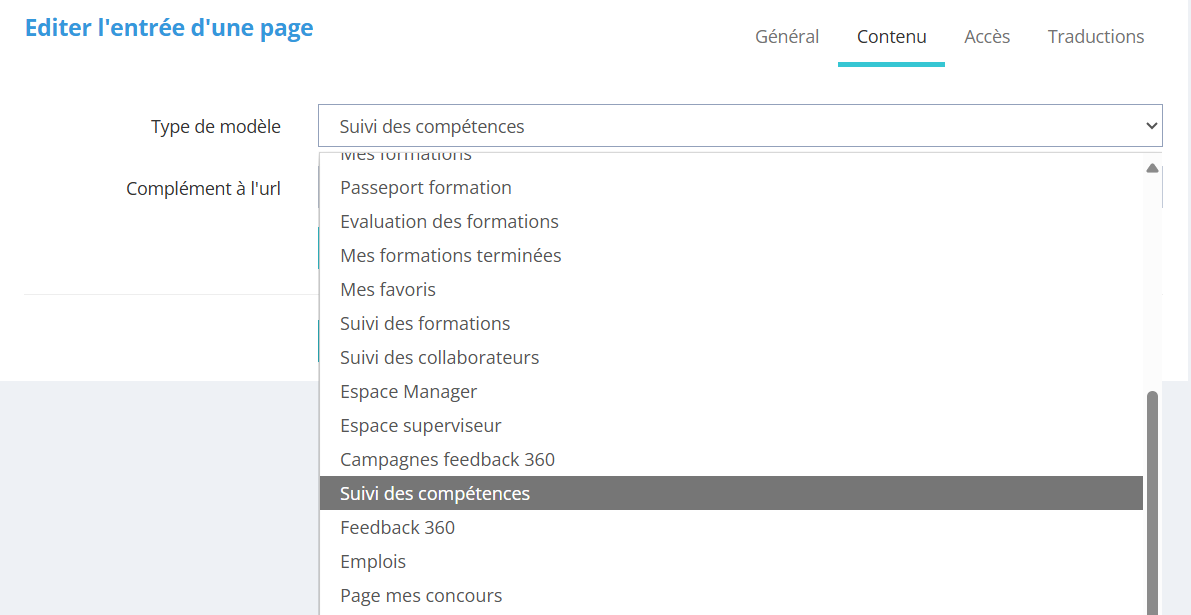Choose Evaluation des formations option
The height and width of the screenshot is (615, 1191).
coord(449,222)
